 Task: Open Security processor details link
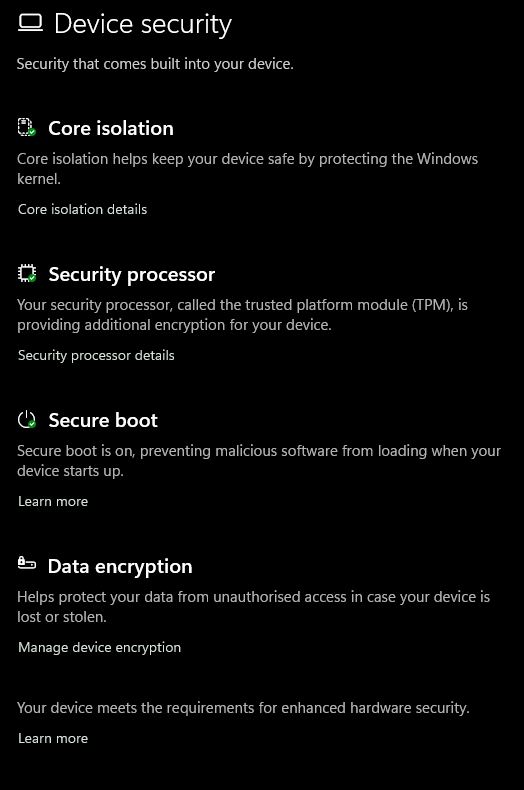[x=96, y=356]
